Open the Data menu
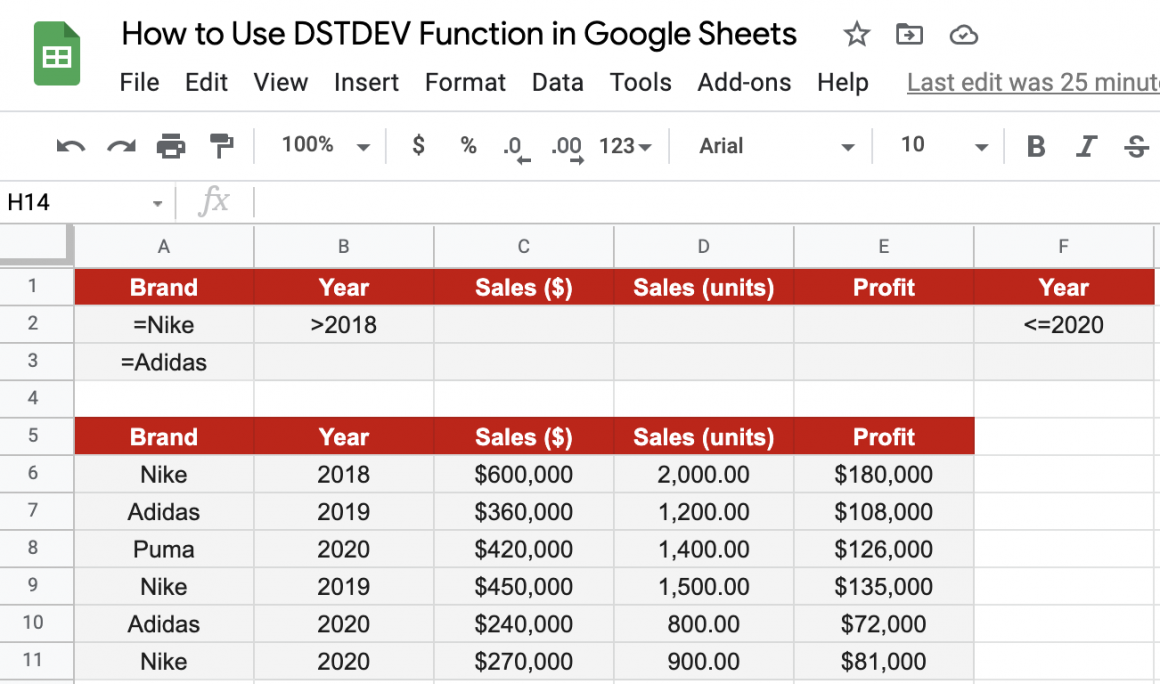1160x684 pixels. [557, 83]
